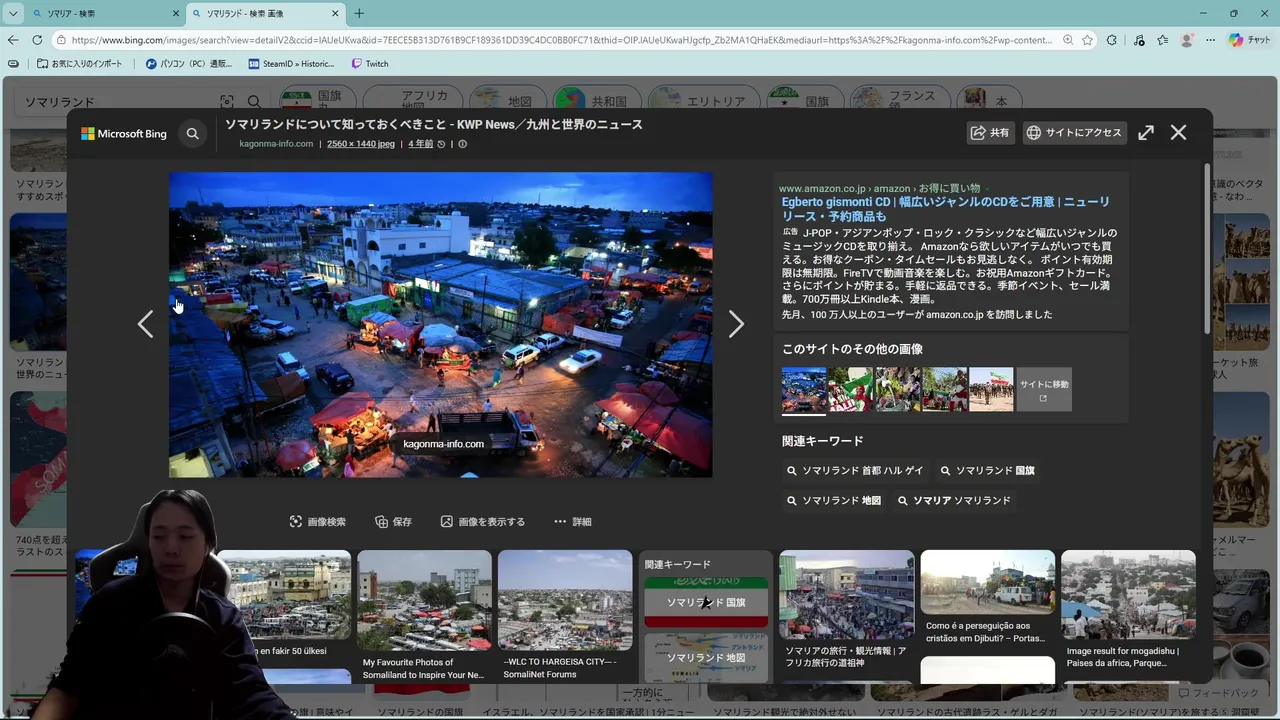
Task: Click the 保存 save button
Action: coord(393,521)
